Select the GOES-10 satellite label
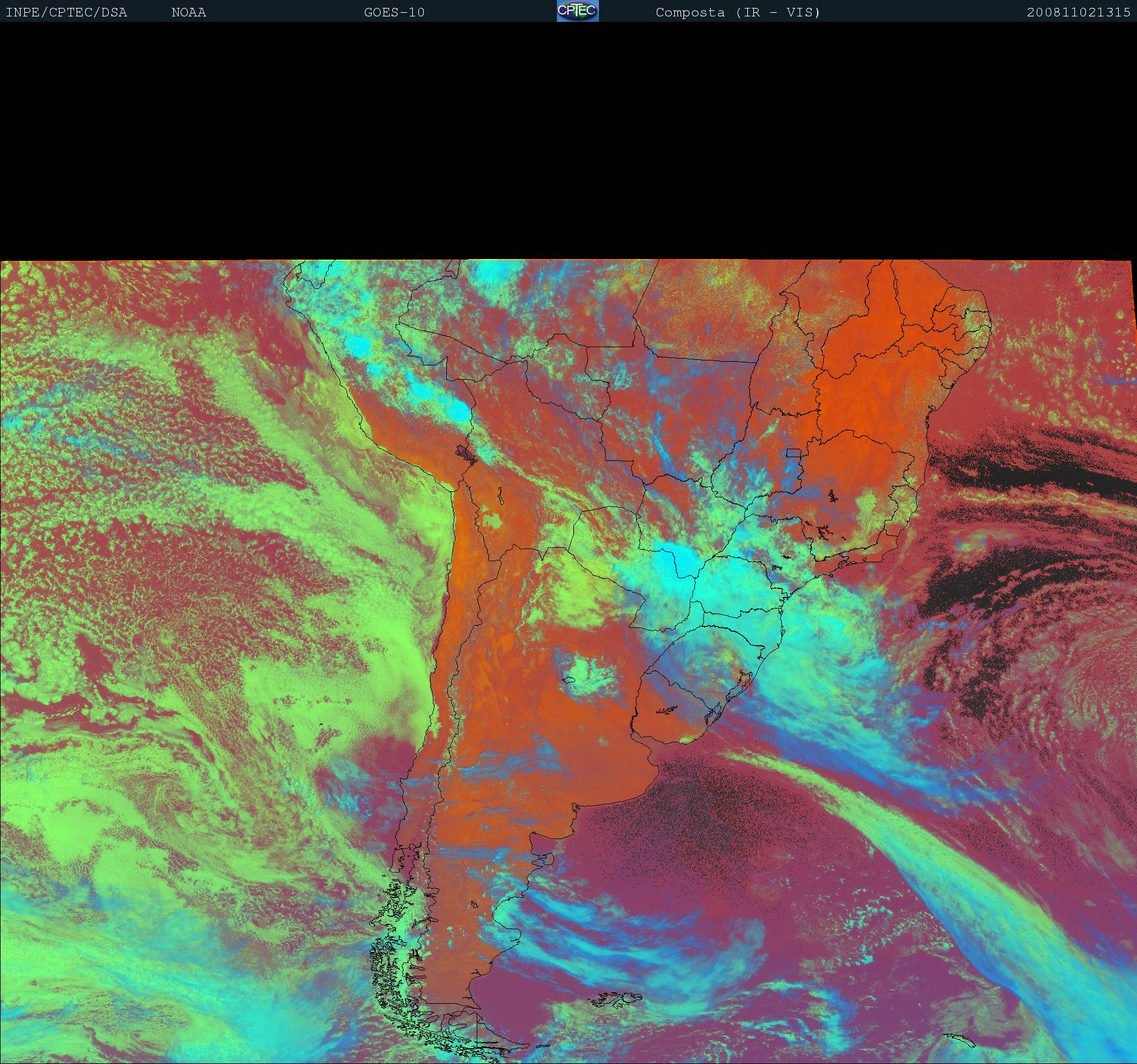This screenshot has width=1137, height=1064. (394, 12)
